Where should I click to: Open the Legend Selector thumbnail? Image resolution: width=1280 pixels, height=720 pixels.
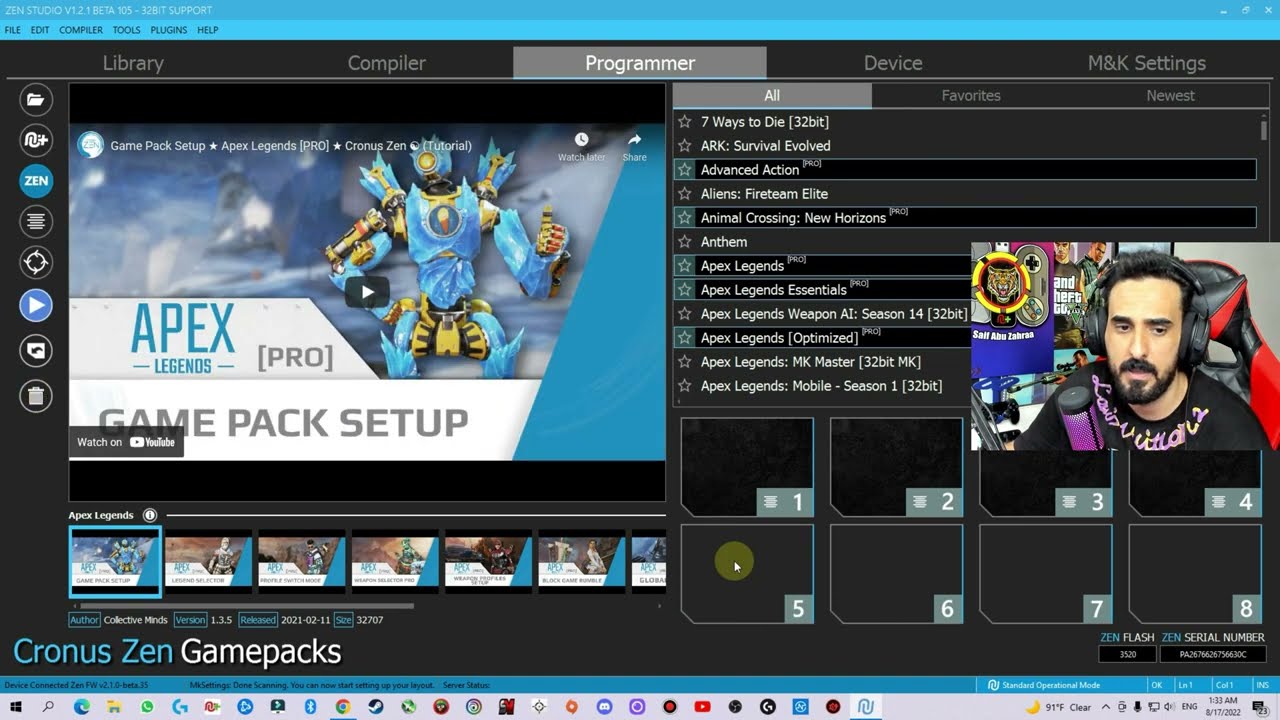(x=208, y=562)
